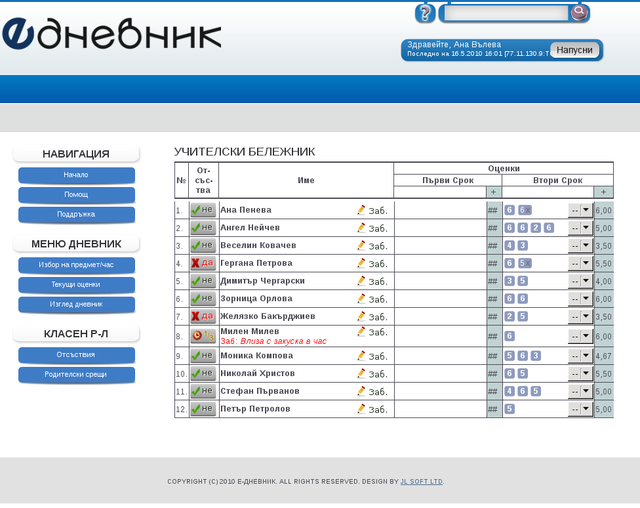Edit note for Гергана Петрова via pencil icon
Image resolution: width=640 pixels, height=508 pixels.
[361, 263]
